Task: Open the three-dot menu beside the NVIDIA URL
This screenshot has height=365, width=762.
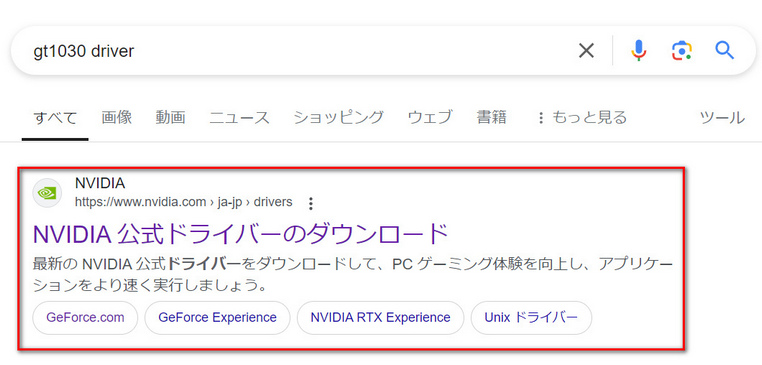Action: point(311,203)
